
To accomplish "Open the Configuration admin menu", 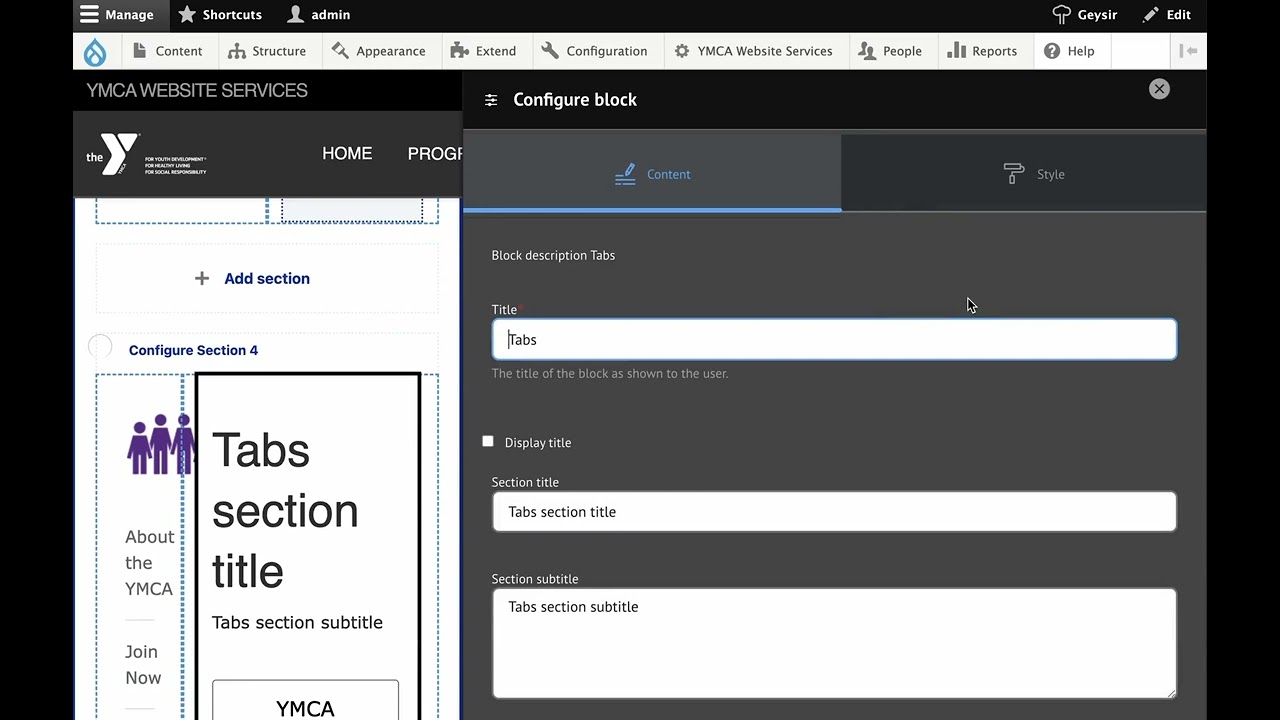I will [595, 51].
